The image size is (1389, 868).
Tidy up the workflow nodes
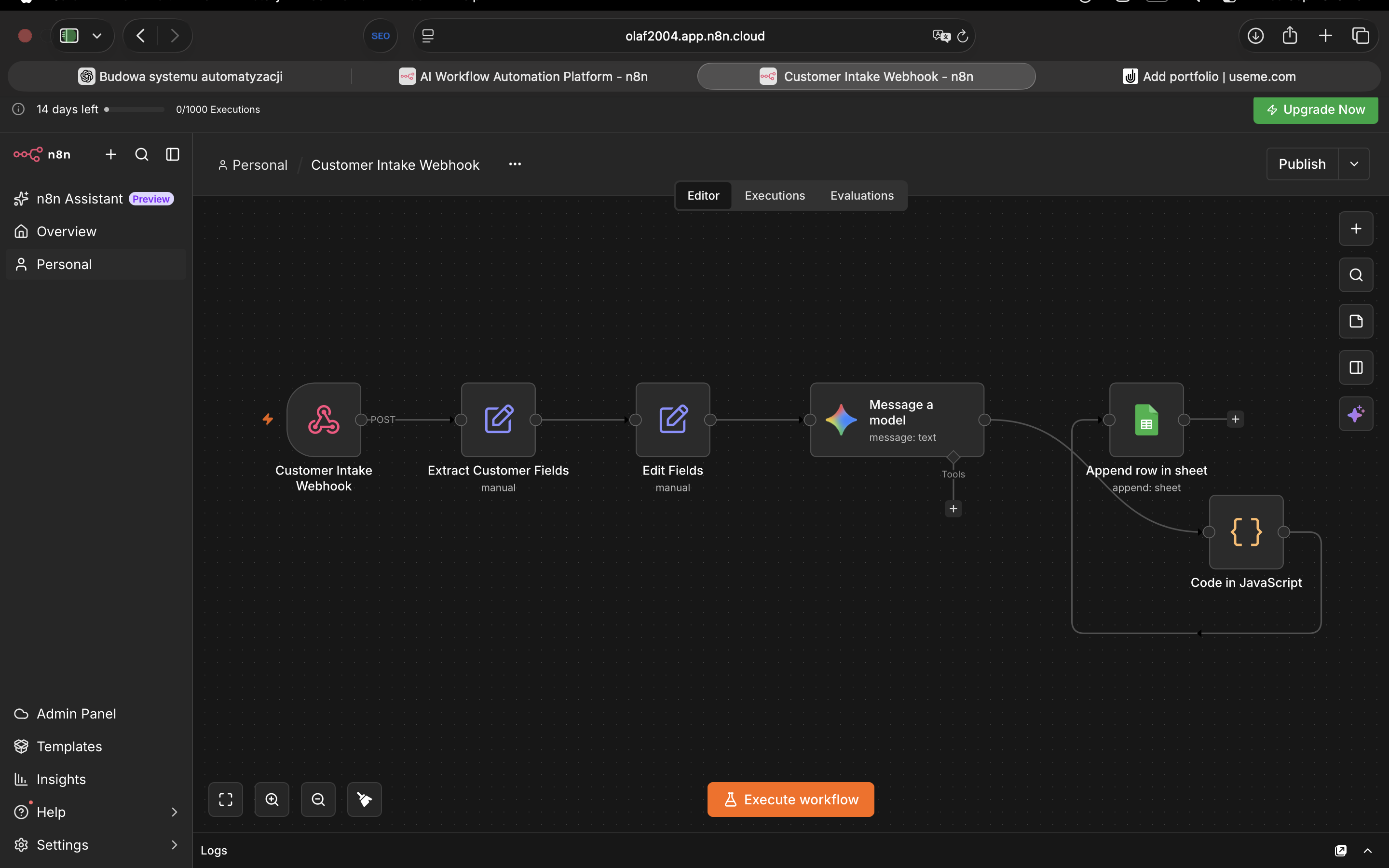click(365, 799)
